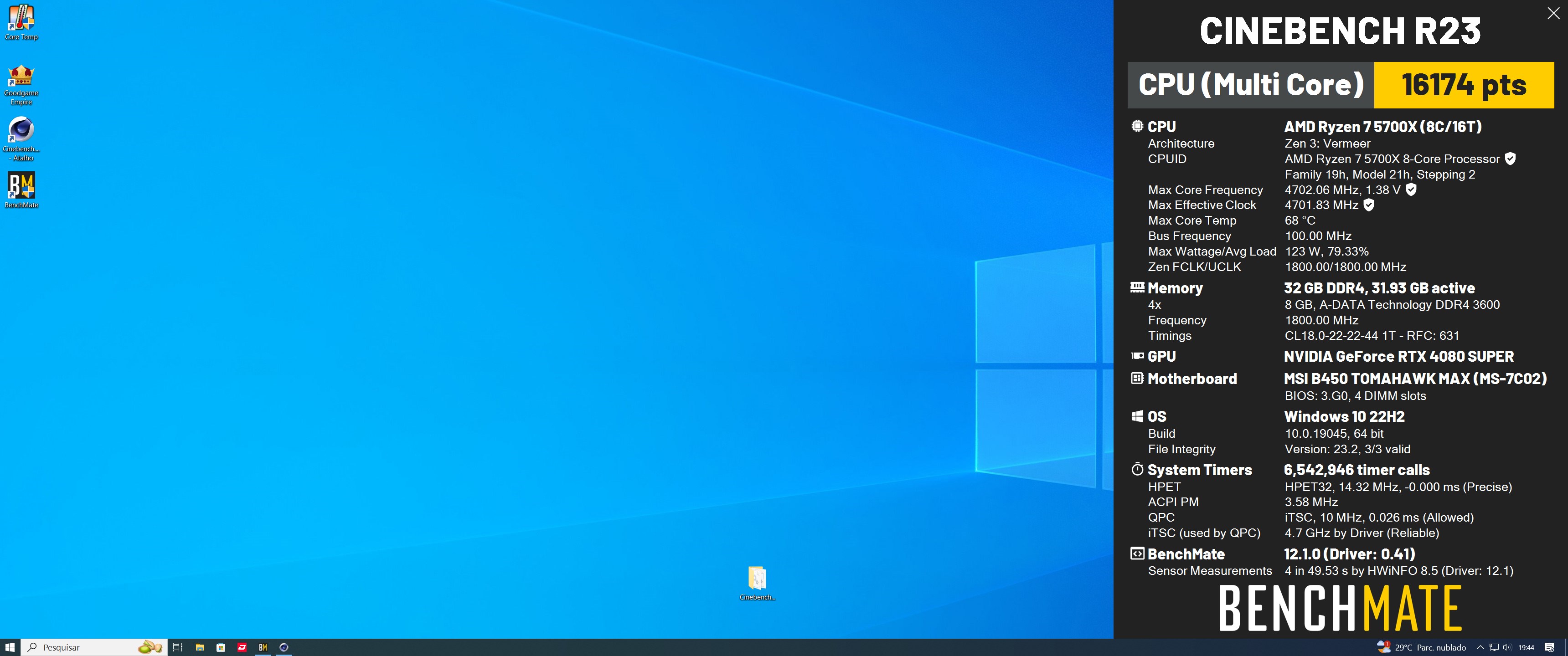This screenshot has width=1568, height=656.
Task: Click the 68 °C Max Core Temp value
Action: point(1300,220)
